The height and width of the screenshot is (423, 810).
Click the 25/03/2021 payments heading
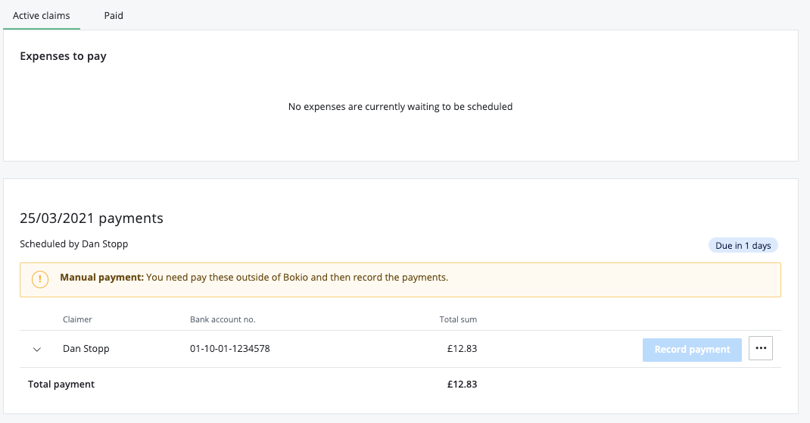(x=91, y=218)
